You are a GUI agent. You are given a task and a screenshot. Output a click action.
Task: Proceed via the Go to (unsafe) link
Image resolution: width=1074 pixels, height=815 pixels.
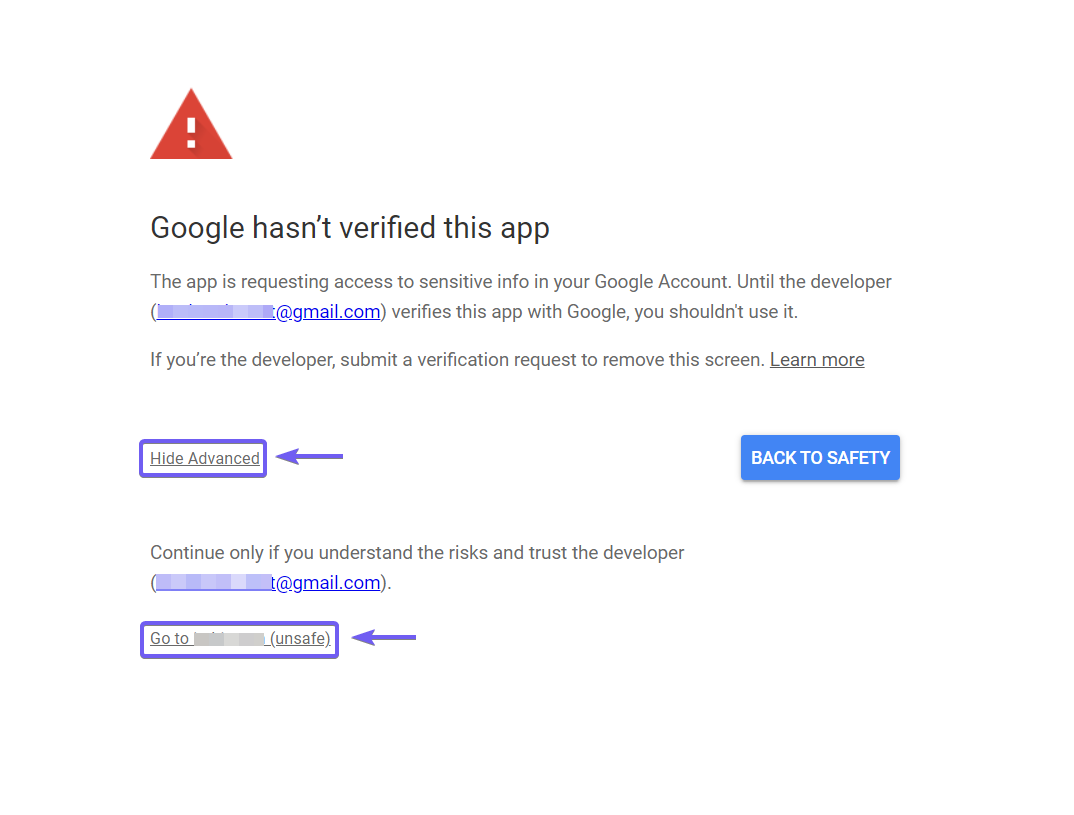240,638
